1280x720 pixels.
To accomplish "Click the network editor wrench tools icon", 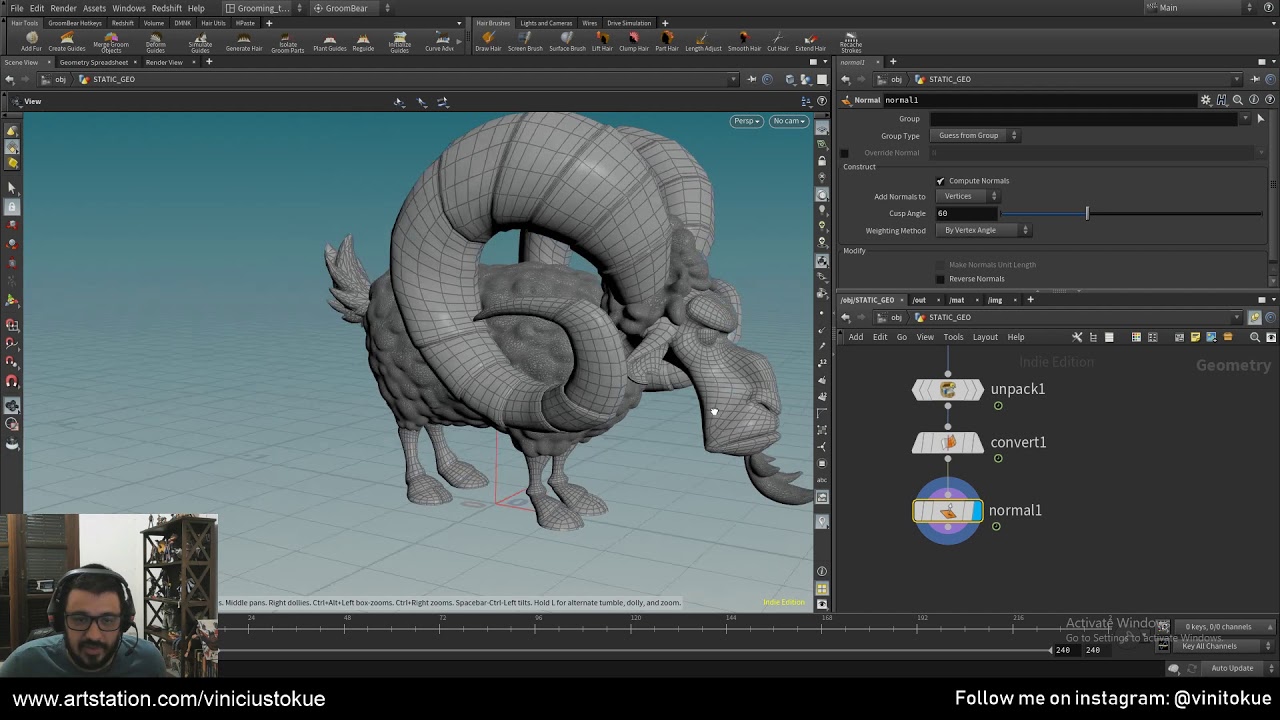I will point(1077,337).
